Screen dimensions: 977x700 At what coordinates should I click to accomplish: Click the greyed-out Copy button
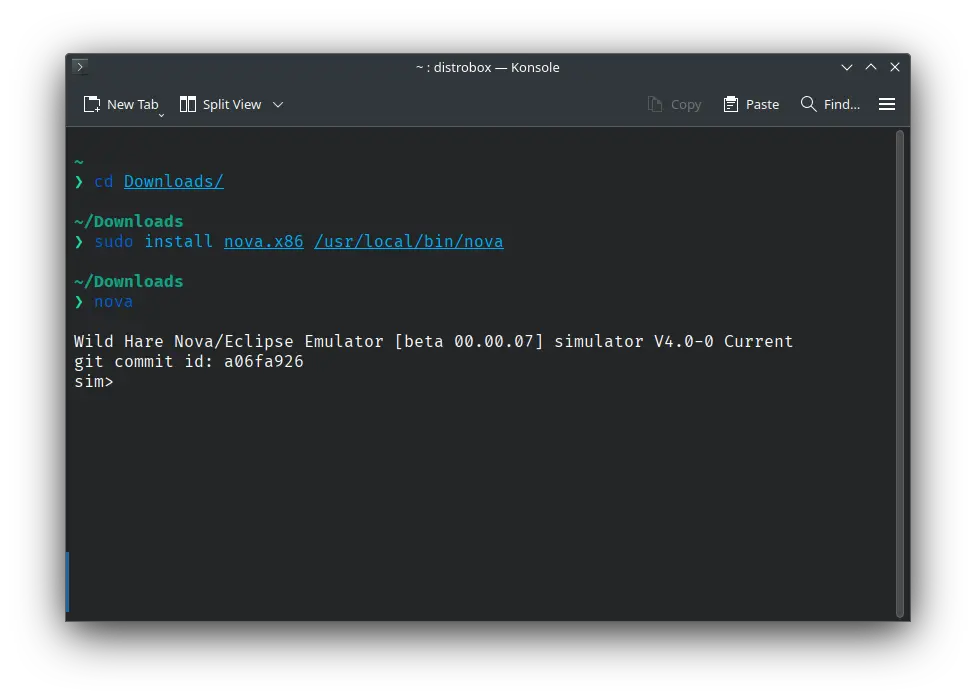coord(674,104)
